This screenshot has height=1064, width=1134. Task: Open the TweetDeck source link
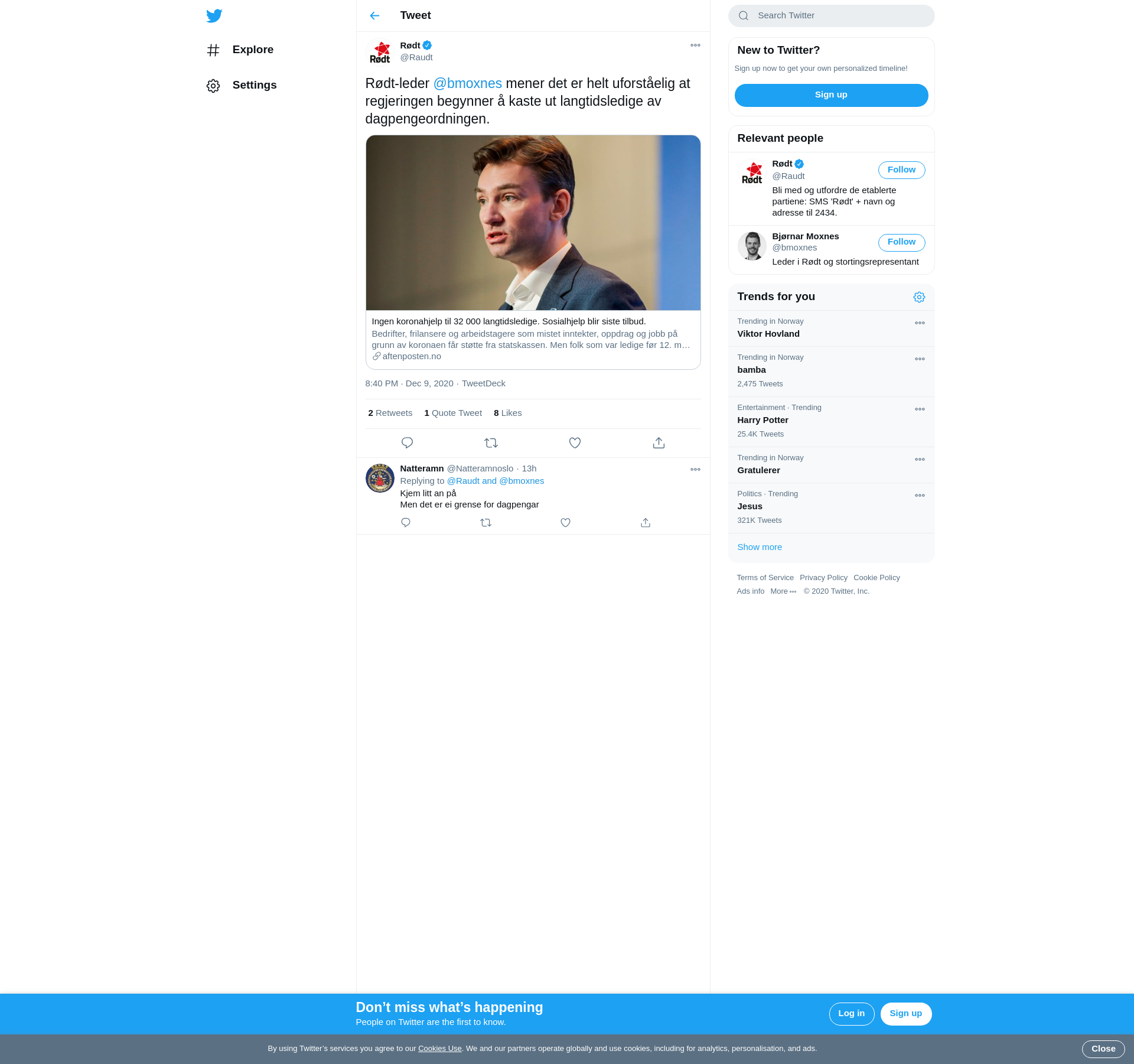[484, 383]
